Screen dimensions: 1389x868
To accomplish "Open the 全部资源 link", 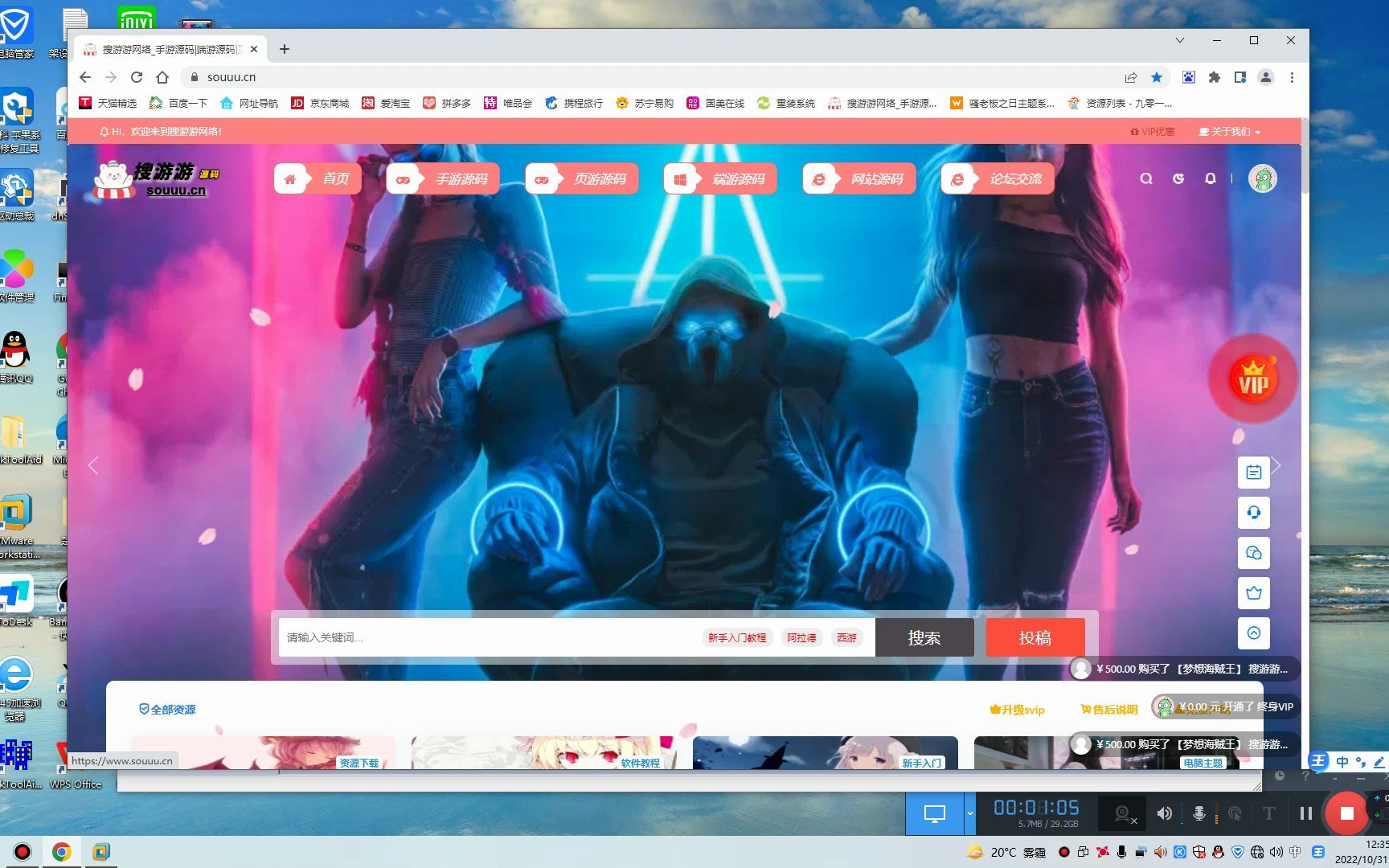I will (167, 710).
